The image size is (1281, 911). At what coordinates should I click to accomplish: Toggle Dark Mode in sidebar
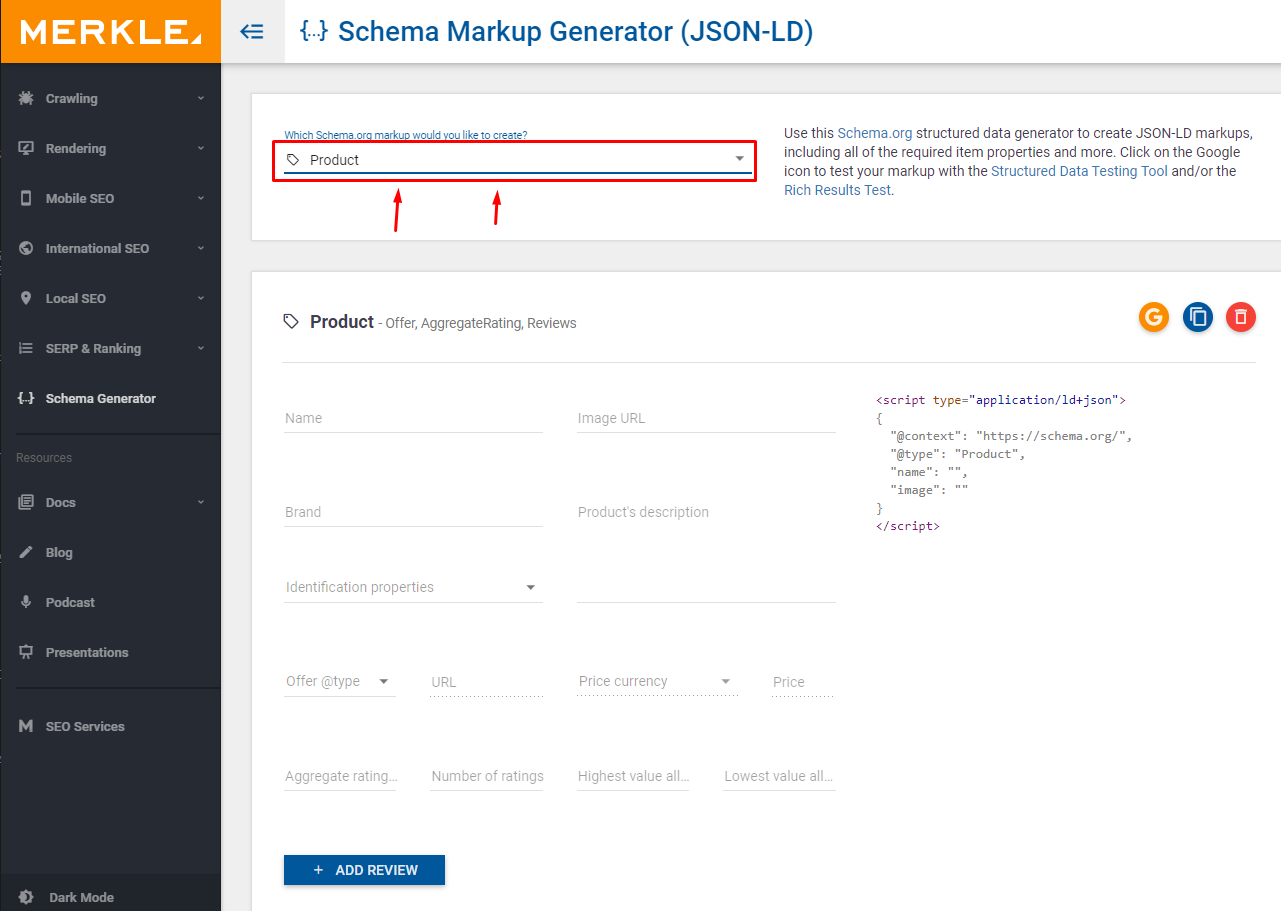(80, 897)
